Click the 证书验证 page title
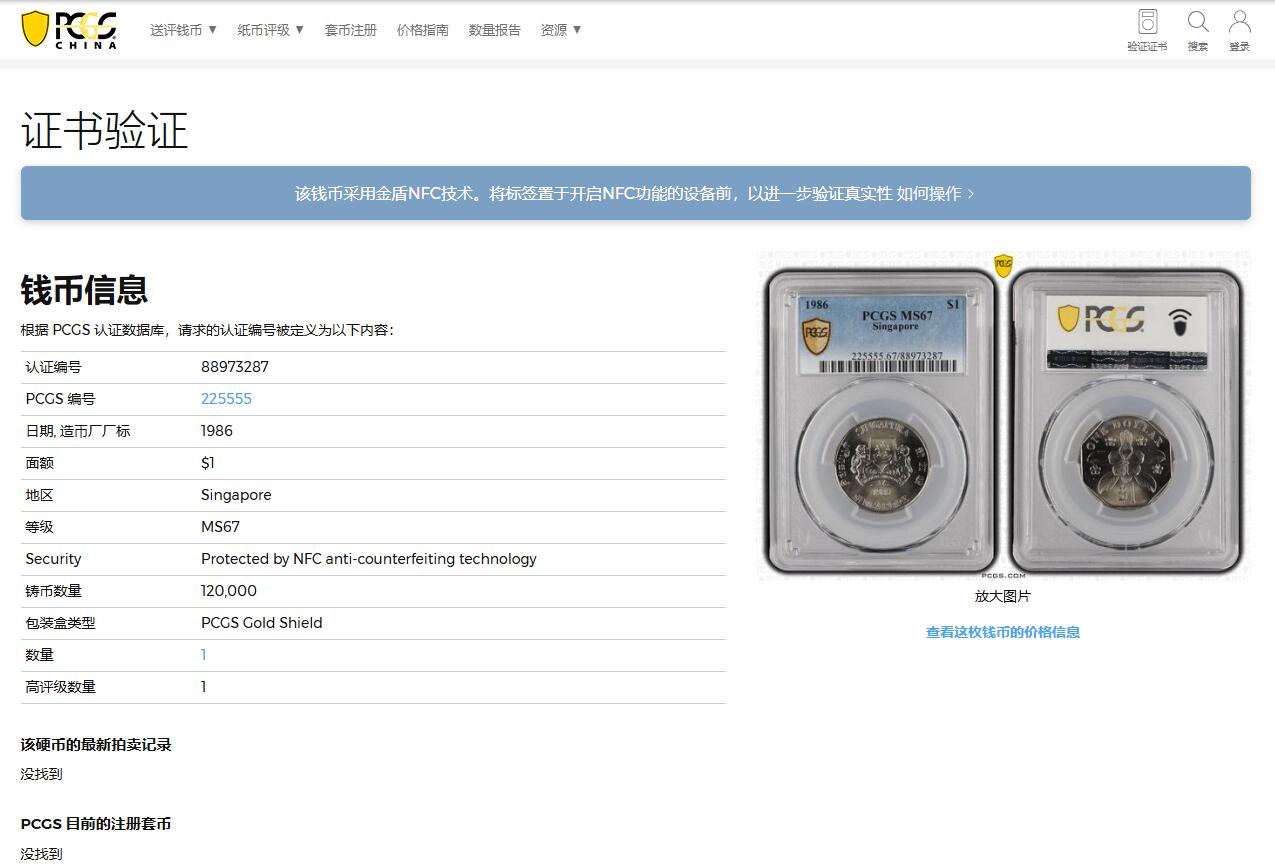Screen dimensions: 1275x864 coord(105,131)
